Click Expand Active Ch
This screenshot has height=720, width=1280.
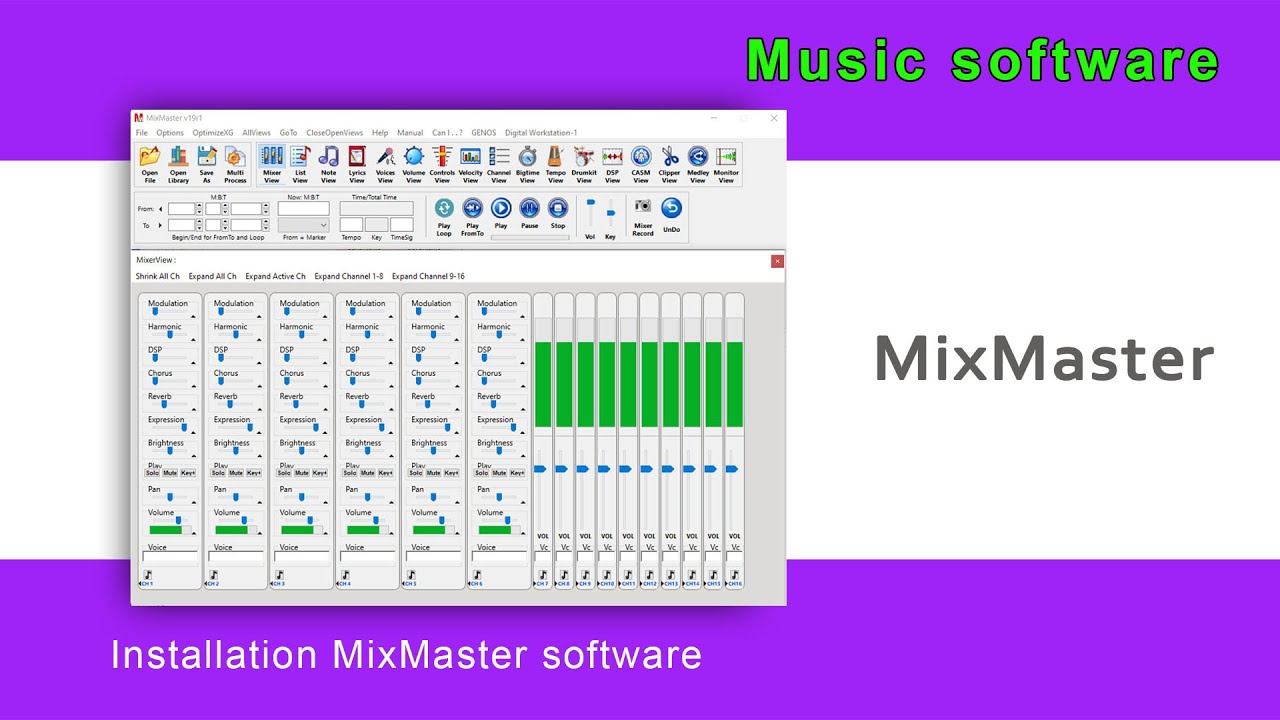276,276
